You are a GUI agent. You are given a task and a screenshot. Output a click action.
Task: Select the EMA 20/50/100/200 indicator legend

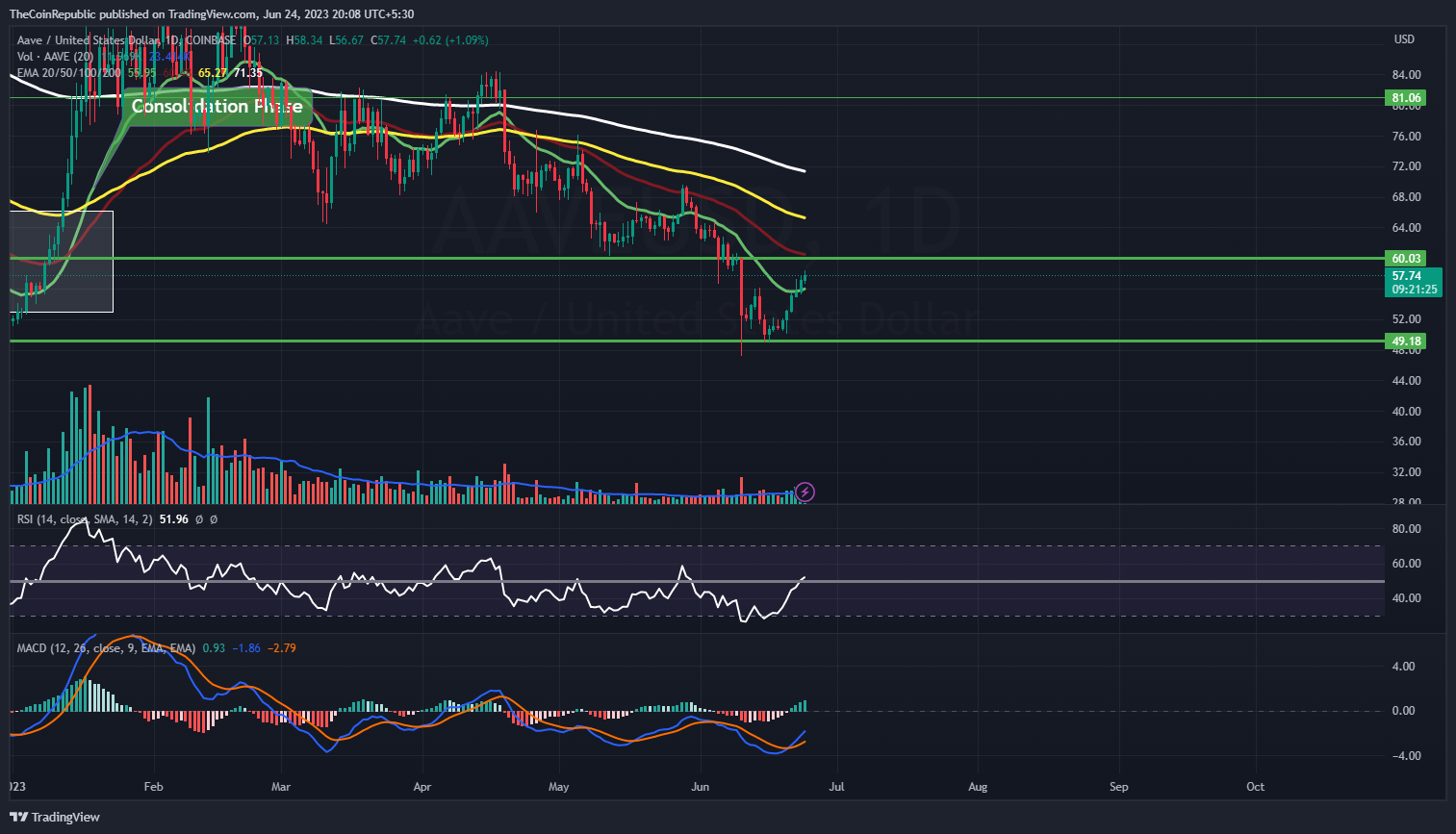tap(69, 73)
